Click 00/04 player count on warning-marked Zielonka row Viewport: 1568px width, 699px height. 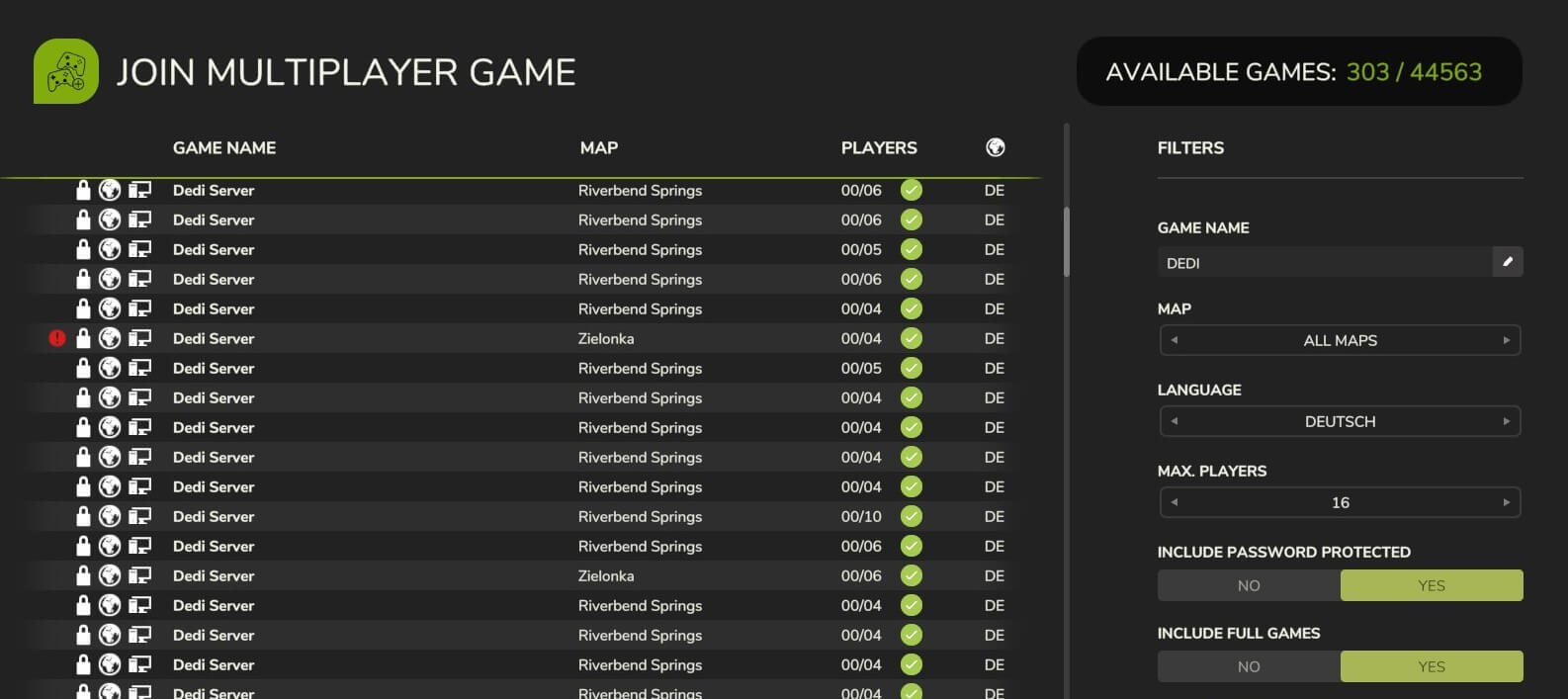coord(861,338)
